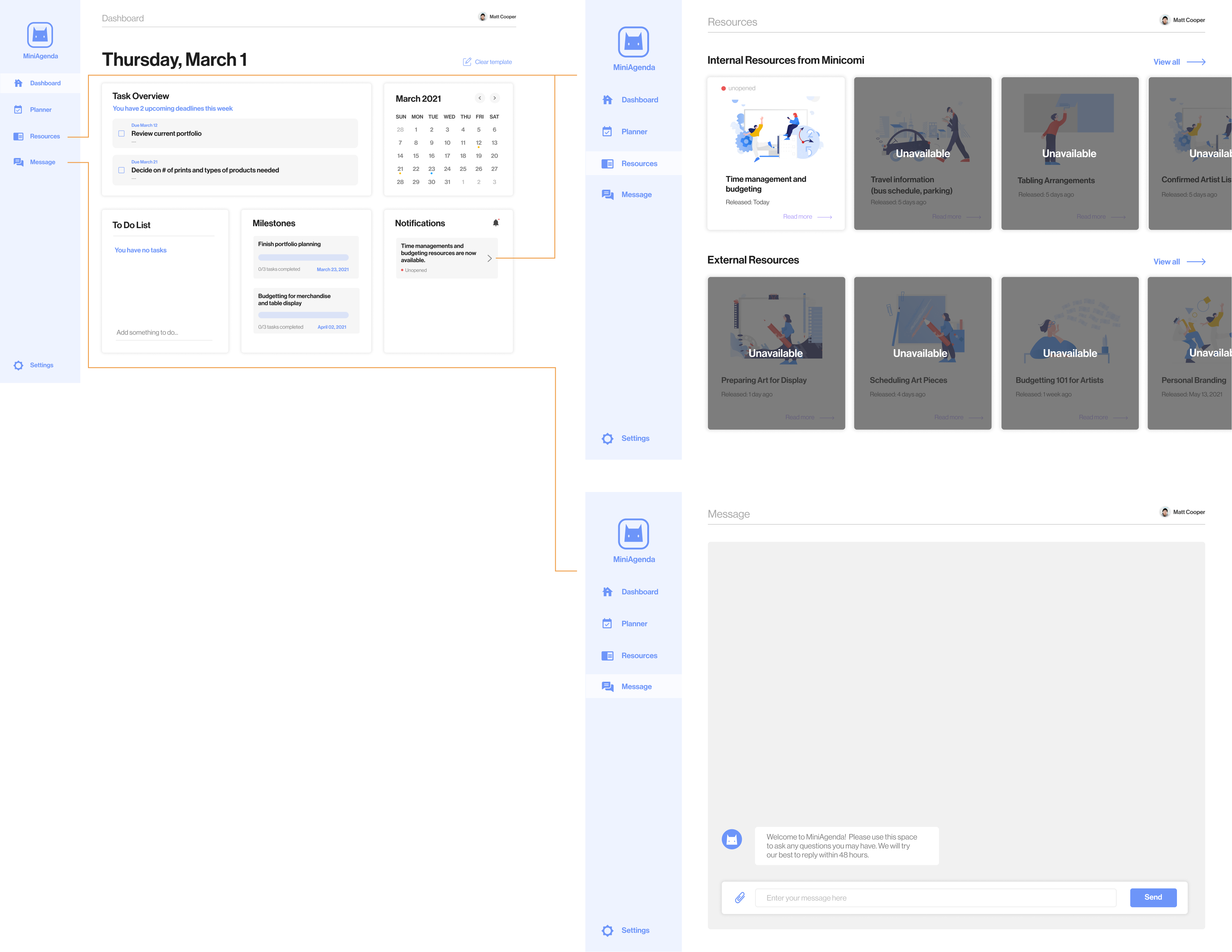Open Settings gear in Message screen sidebar
The image size is (1232, 952).
click(x=607, y=930)
